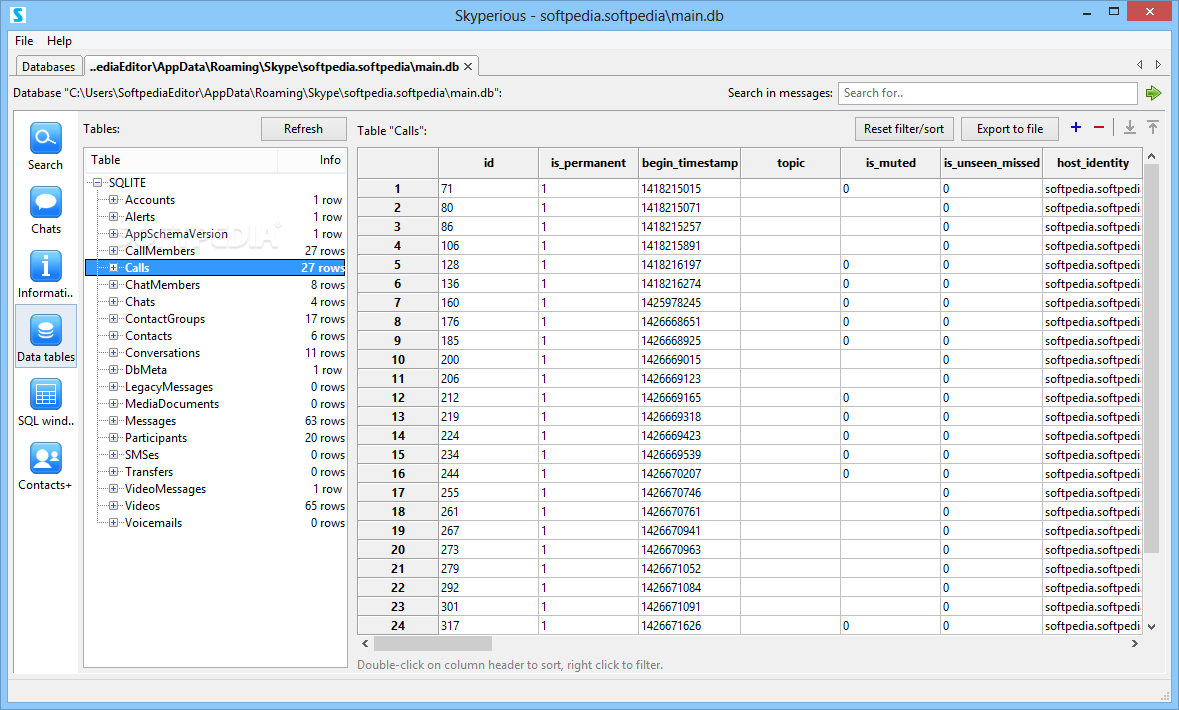Click the Info column header in tables panel
Viewport: 1179px width, 710px height.
[x=311, y=160]
